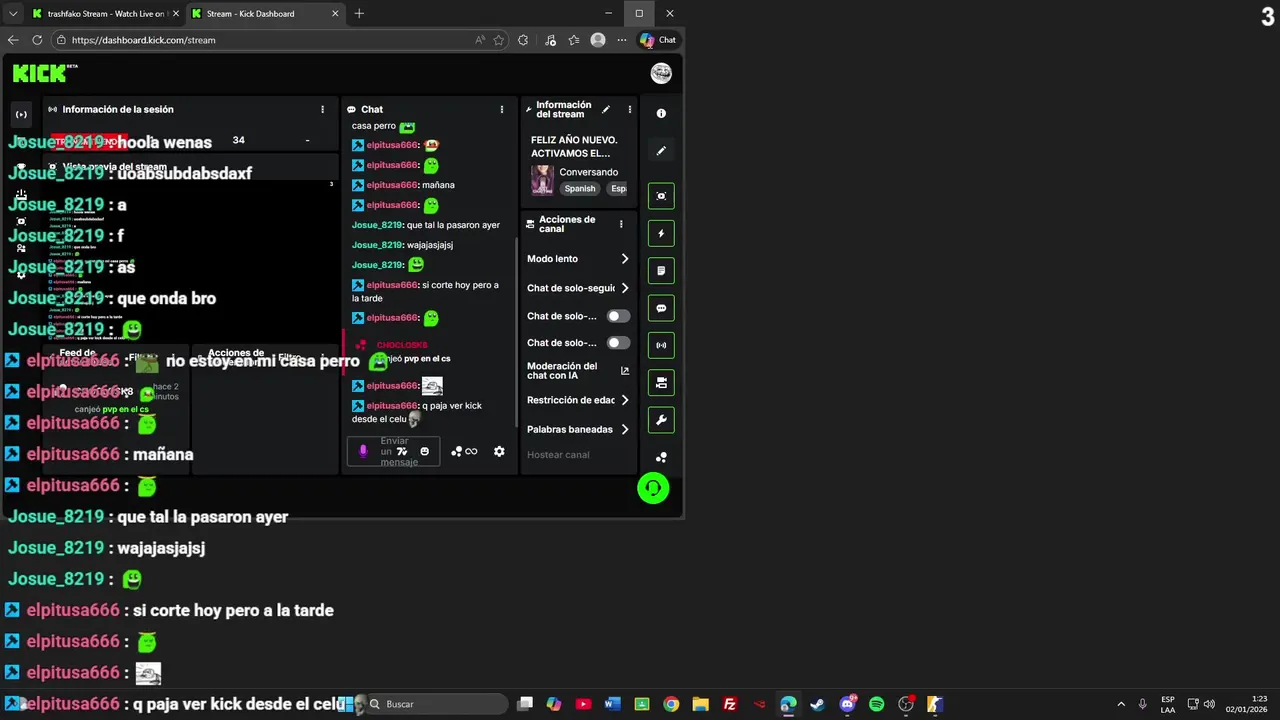Image resolution: width=1280 pixels, height=720 pixels.
Task: Click the browser refresh button
Action: point(37,40)
